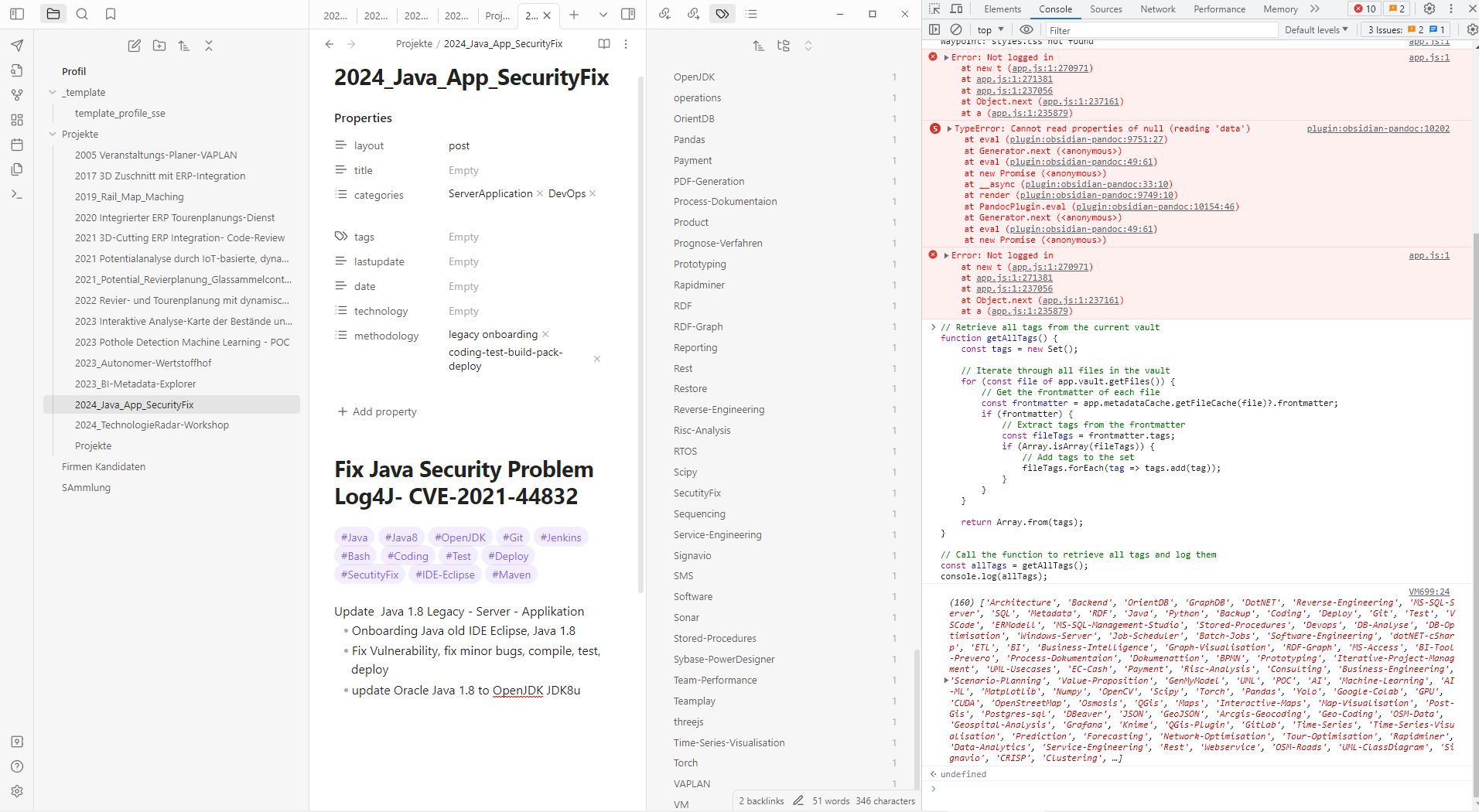The height and width of the screenshot is (812, 1479).
Task: Open daily note calendar ribbon icon
Action: (17, 145)
